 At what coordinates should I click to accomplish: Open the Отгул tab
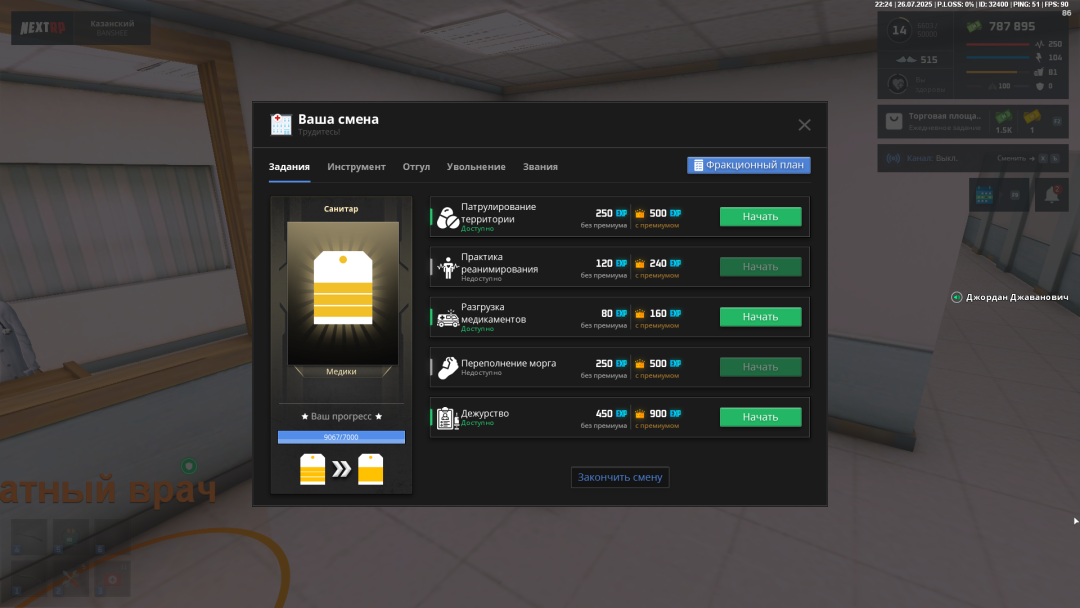(x=416, y=167)
